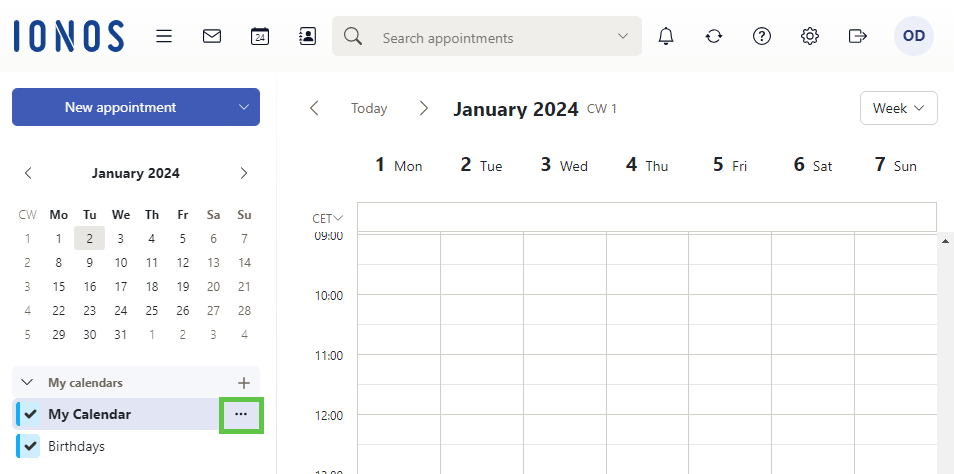Add new calendar with plus icon
This screenshot has width=954, height=474.
tap(243, 382)
